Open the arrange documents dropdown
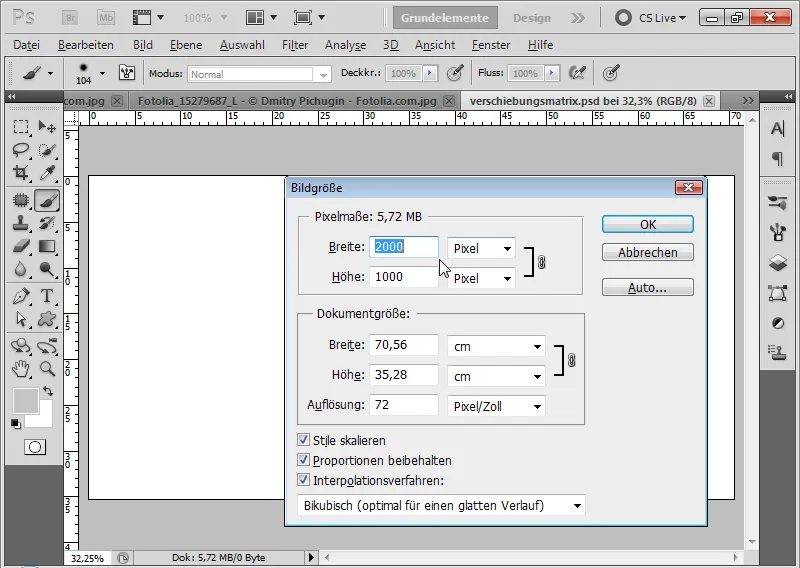 [x=261, y=18]
